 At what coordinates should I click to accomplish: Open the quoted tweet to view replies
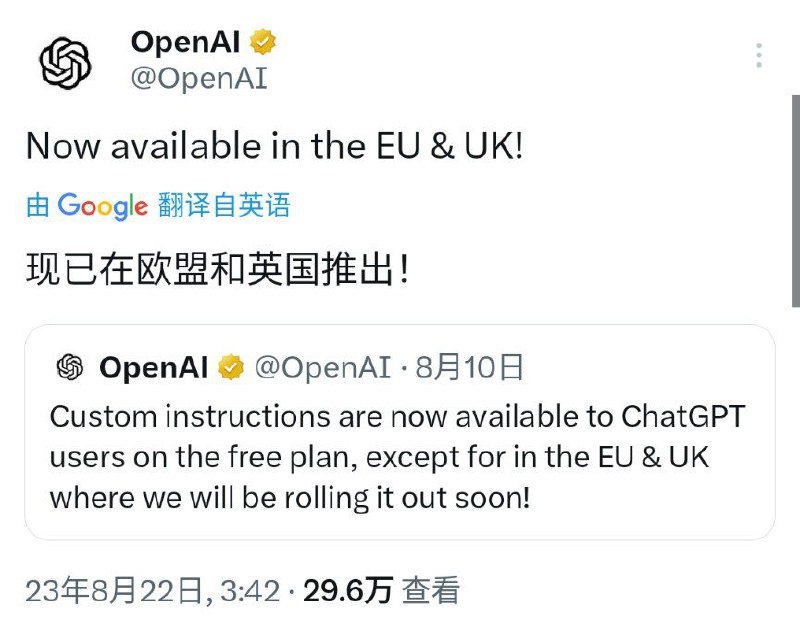(400, 450)
